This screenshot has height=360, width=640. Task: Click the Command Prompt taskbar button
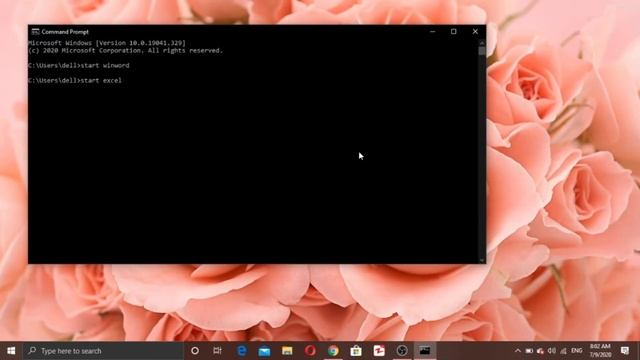tap(425, 351)
